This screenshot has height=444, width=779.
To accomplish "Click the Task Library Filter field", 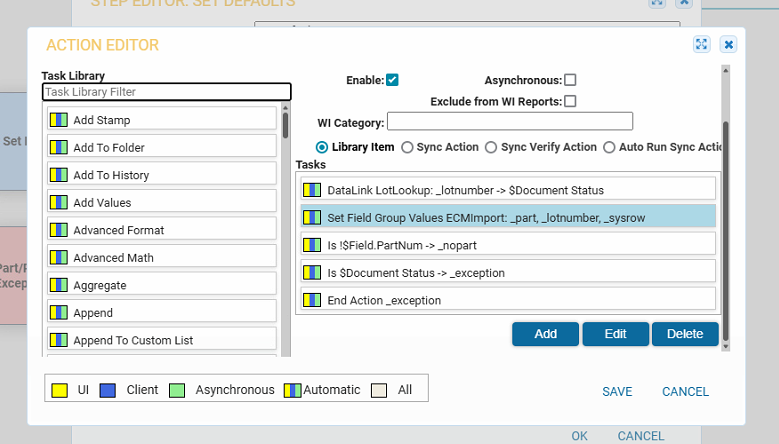I will (x=166, y=92).
